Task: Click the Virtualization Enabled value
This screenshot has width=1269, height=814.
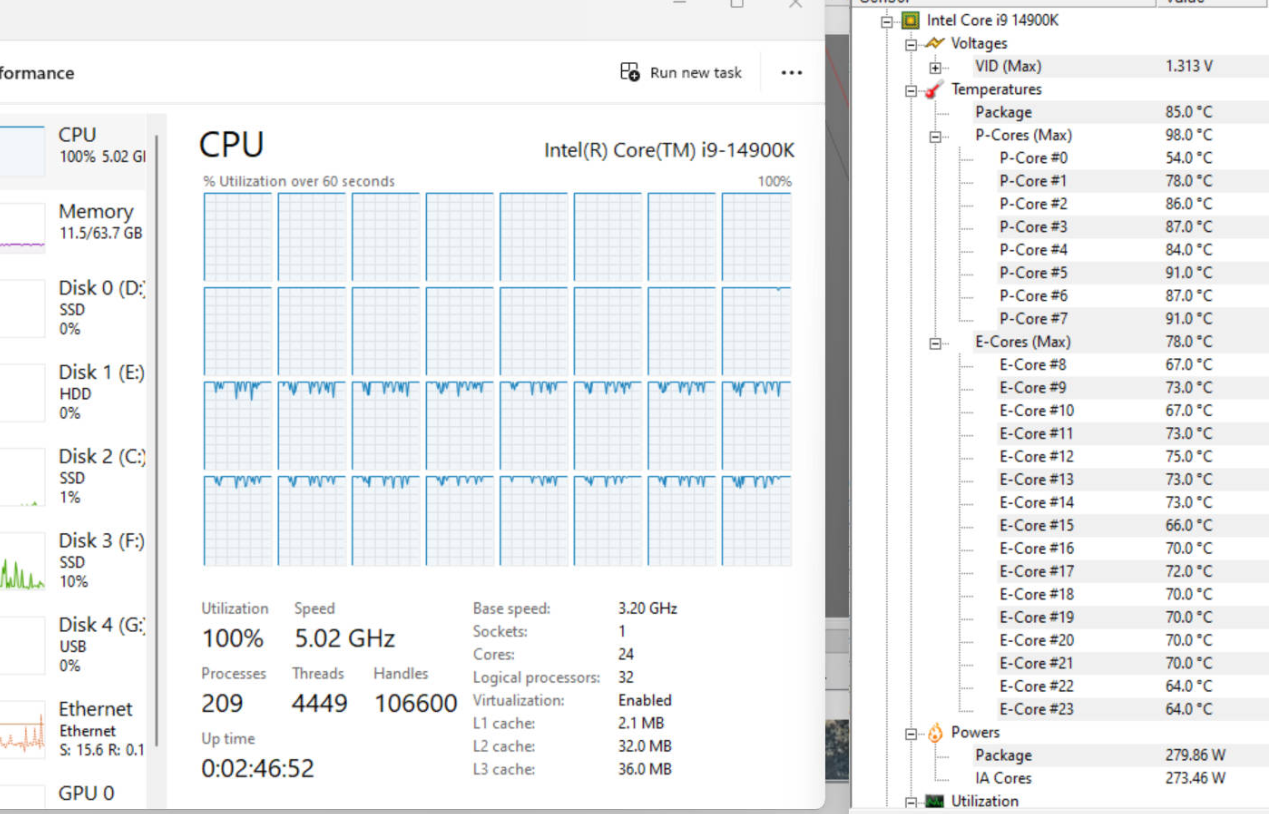Action: 645,700
